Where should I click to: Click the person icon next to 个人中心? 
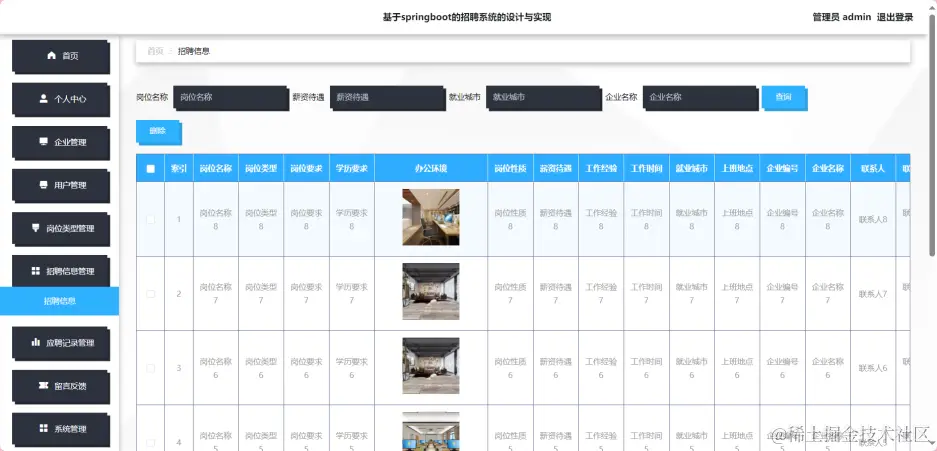tap(43, 99)
